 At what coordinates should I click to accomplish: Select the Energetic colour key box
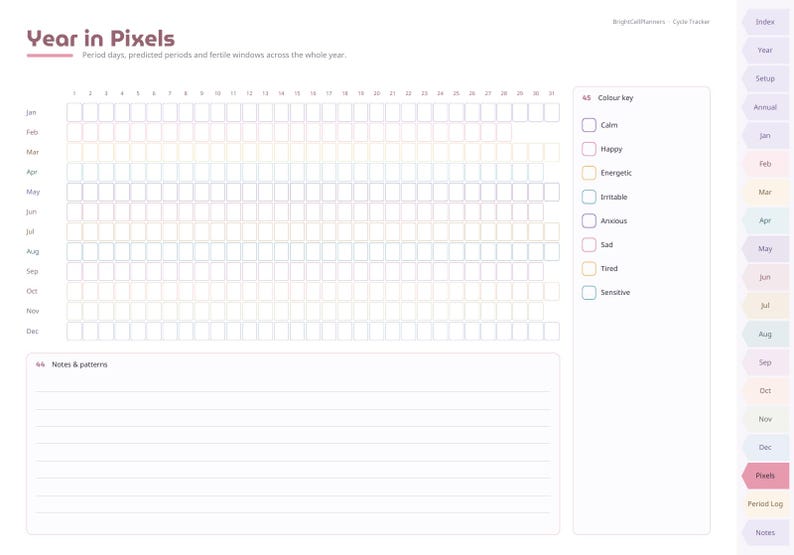589,173
